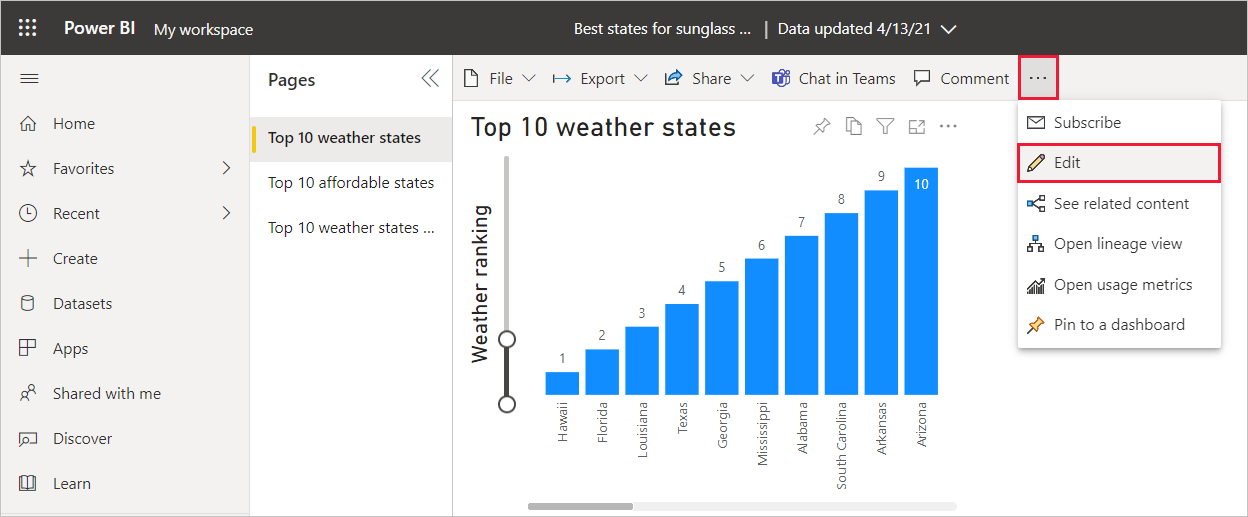Open the app launcher waffle icon

pyautogui.click(x=28, y=28)
